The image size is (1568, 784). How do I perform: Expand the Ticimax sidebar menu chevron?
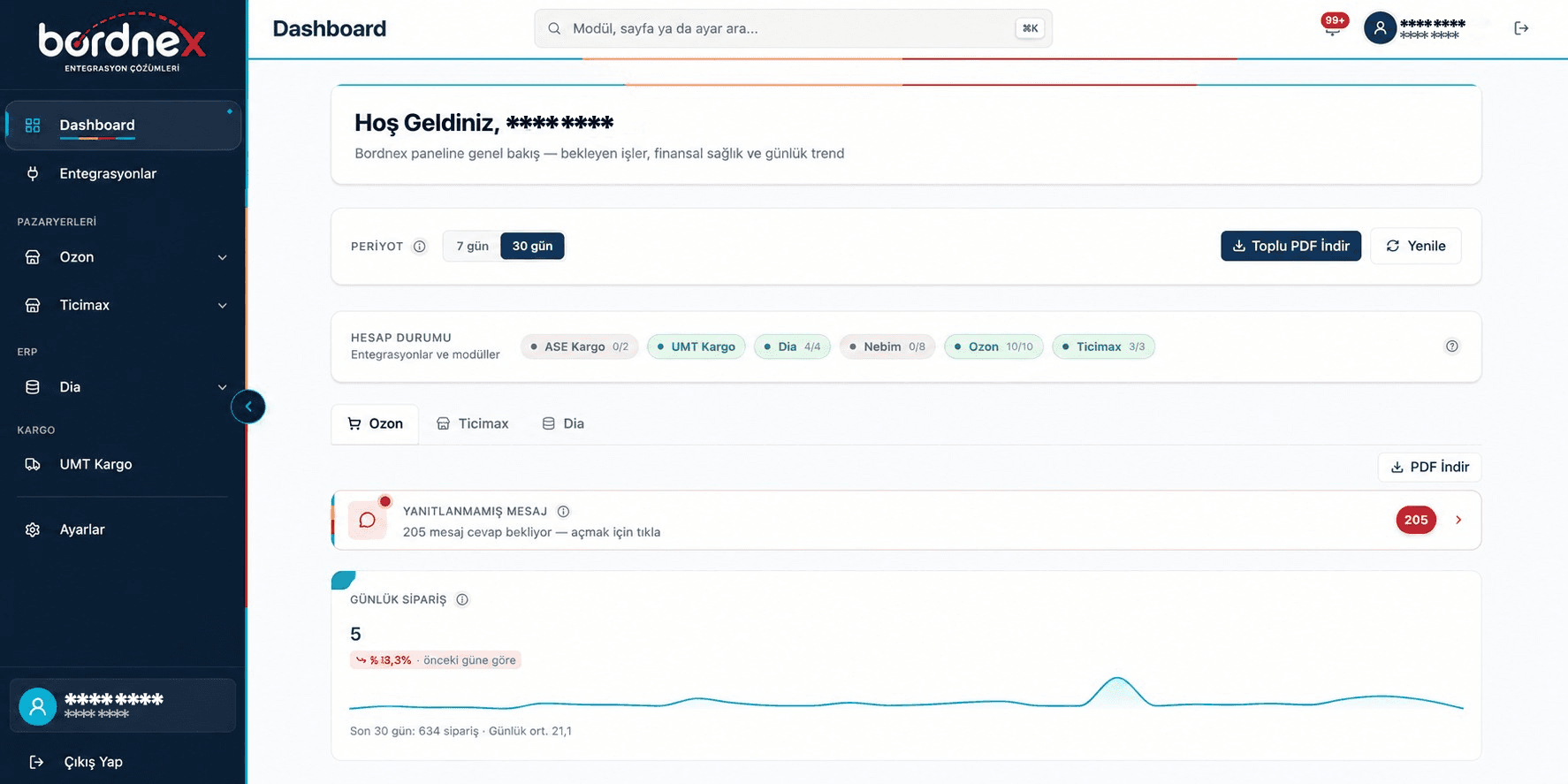tap(223, 305)
